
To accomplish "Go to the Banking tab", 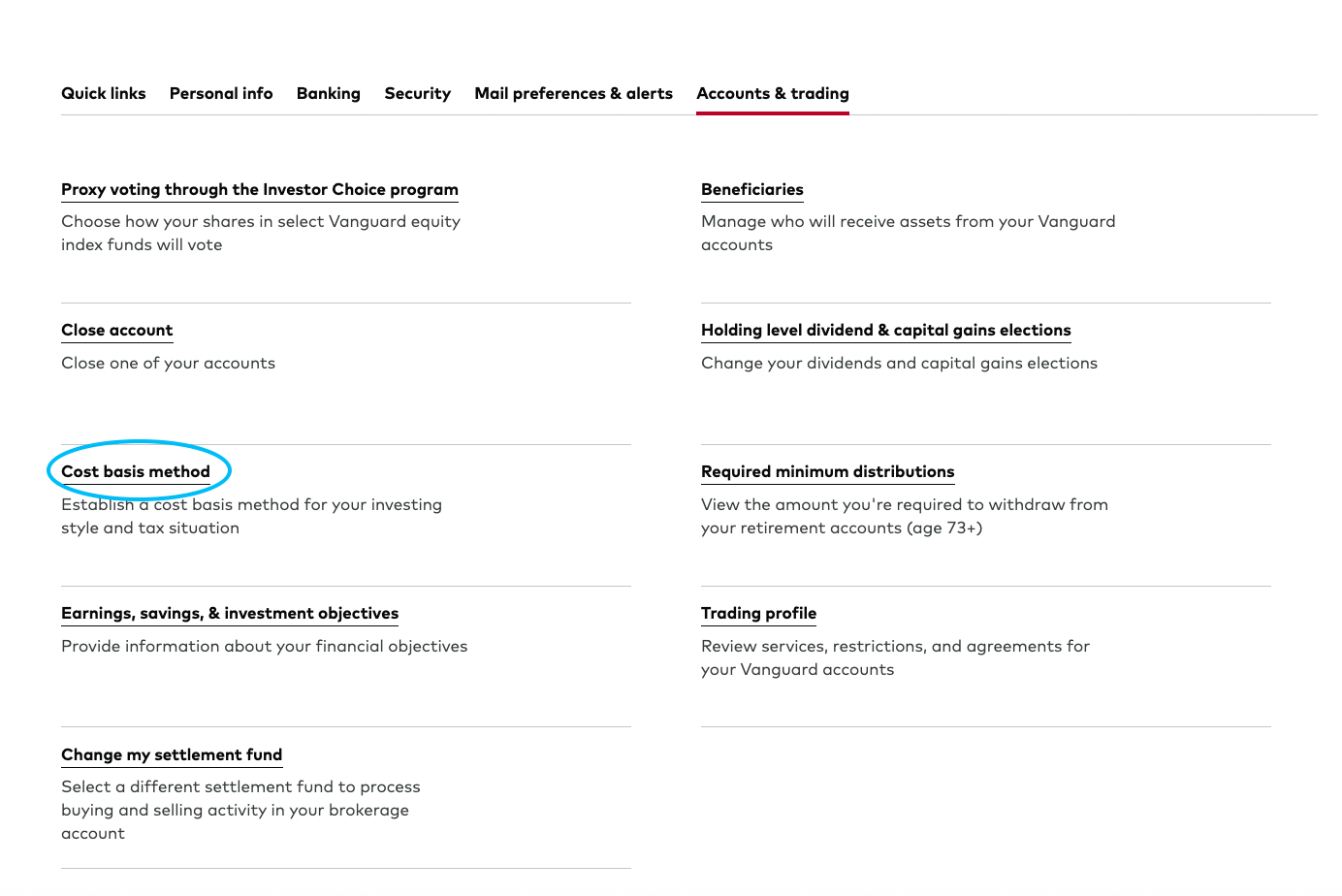I will [x=328, y=93].
